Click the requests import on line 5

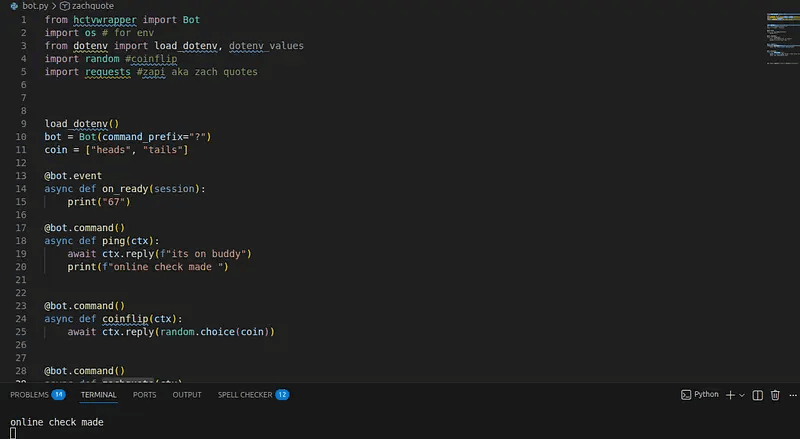[x=108, y=72]
